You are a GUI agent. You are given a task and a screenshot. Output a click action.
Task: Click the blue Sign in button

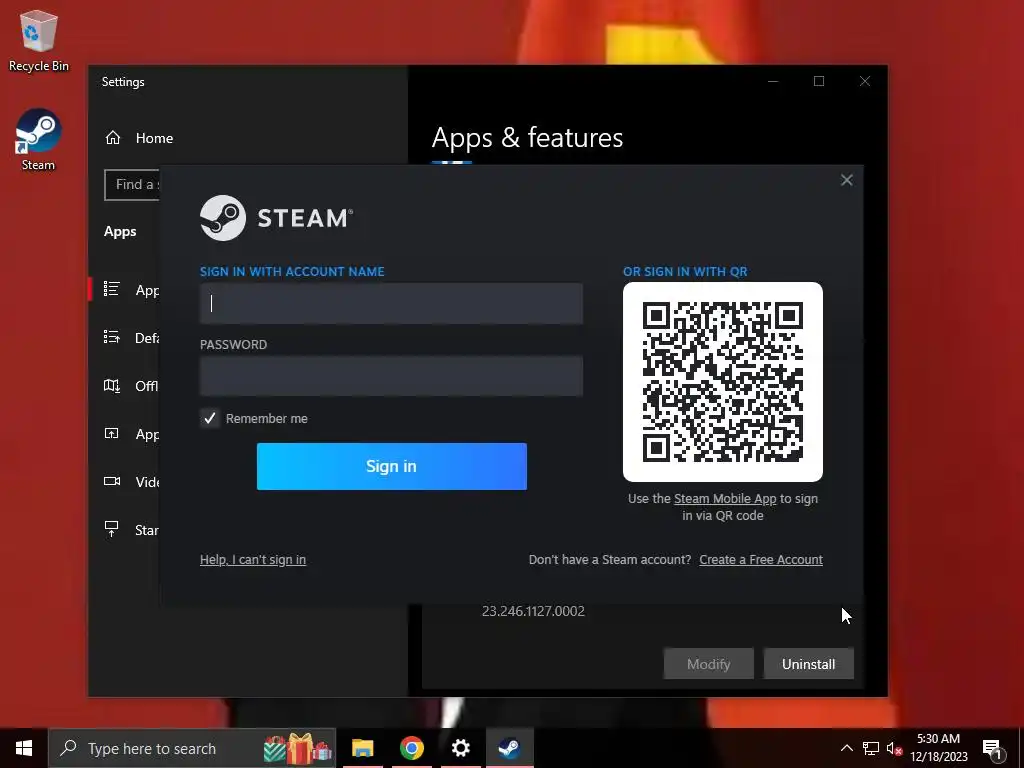tap(391, 466)
